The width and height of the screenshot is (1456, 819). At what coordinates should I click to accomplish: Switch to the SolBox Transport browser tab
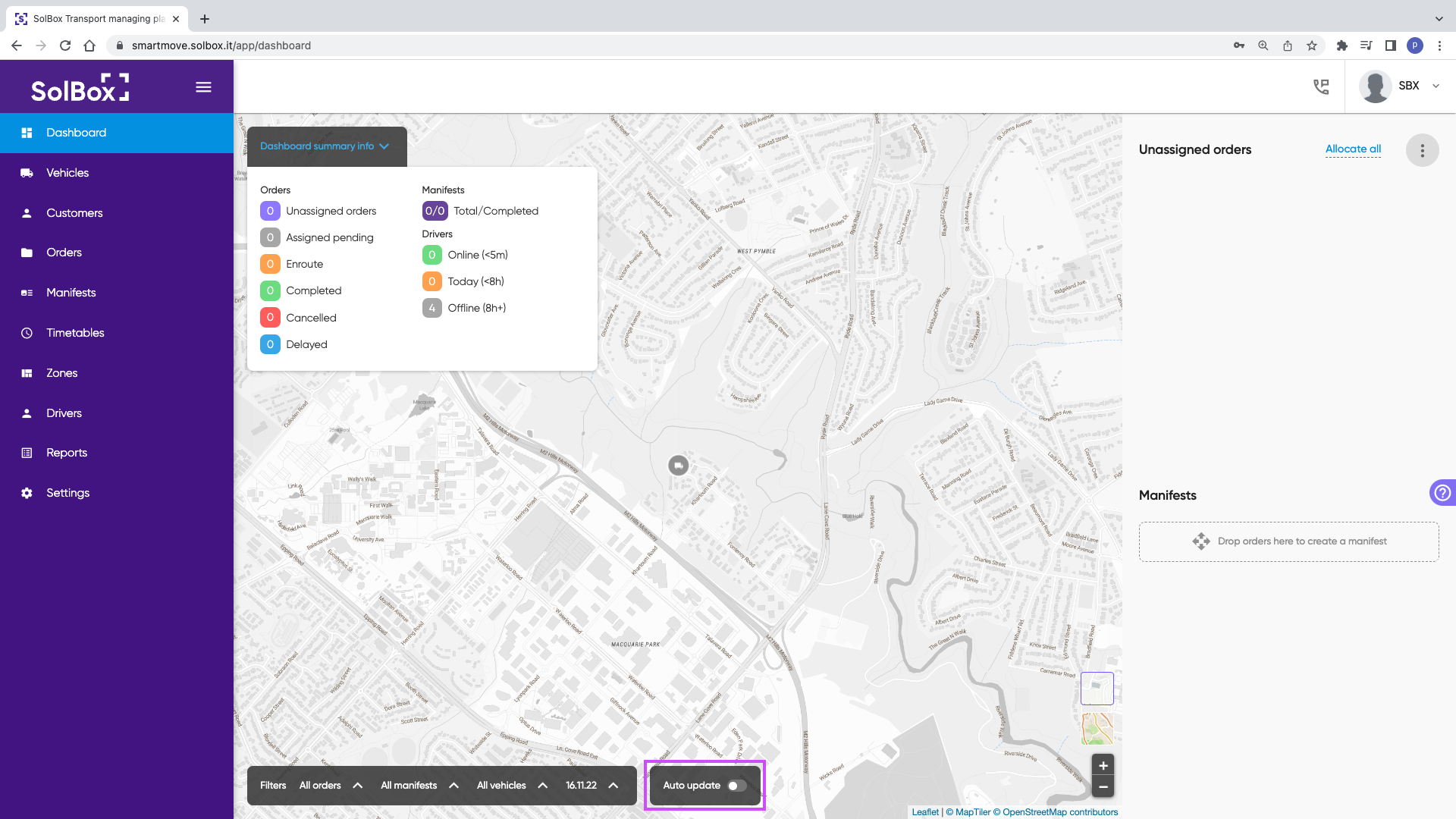91,18
